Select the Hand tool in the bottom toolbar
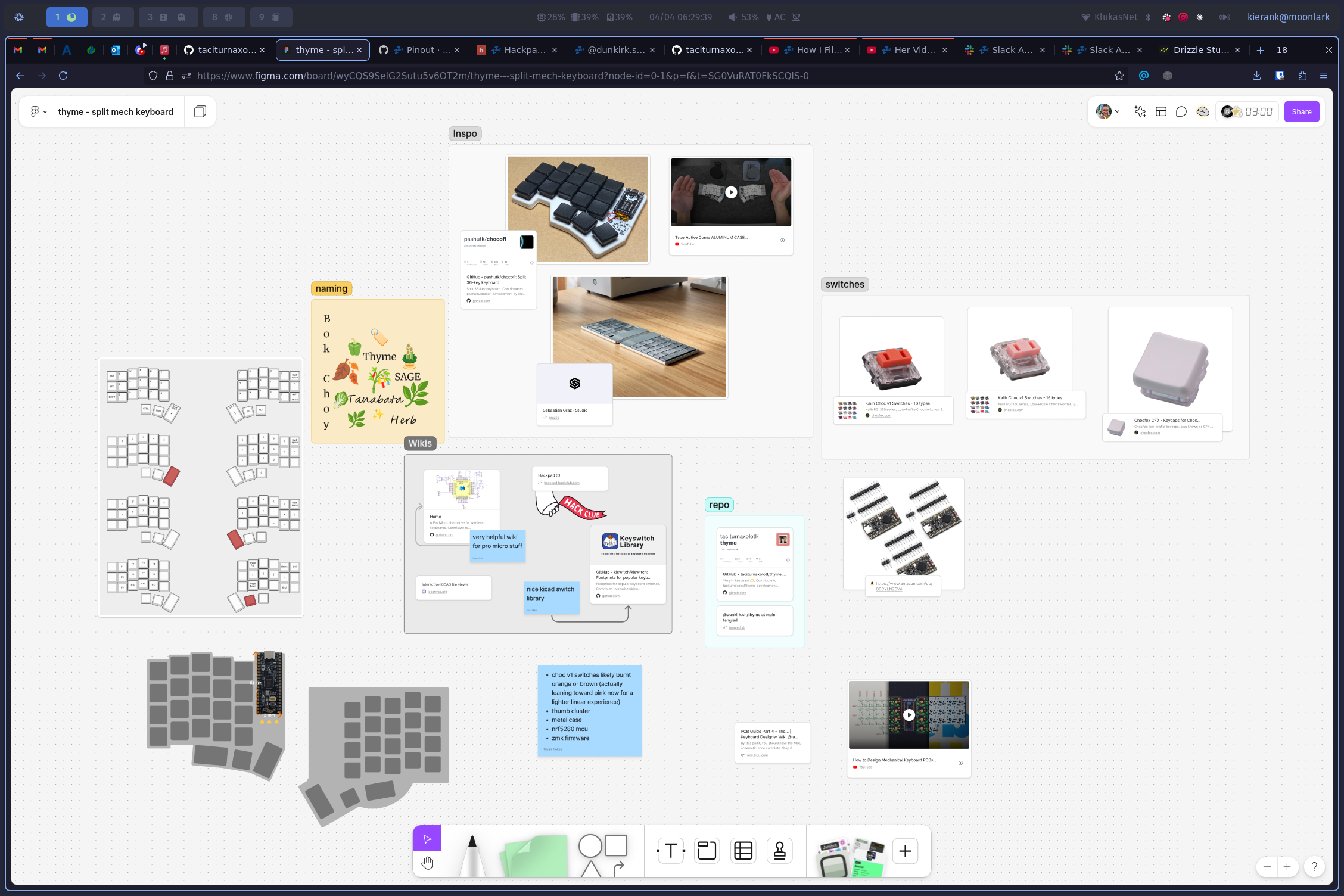 (x=427, y=863)
